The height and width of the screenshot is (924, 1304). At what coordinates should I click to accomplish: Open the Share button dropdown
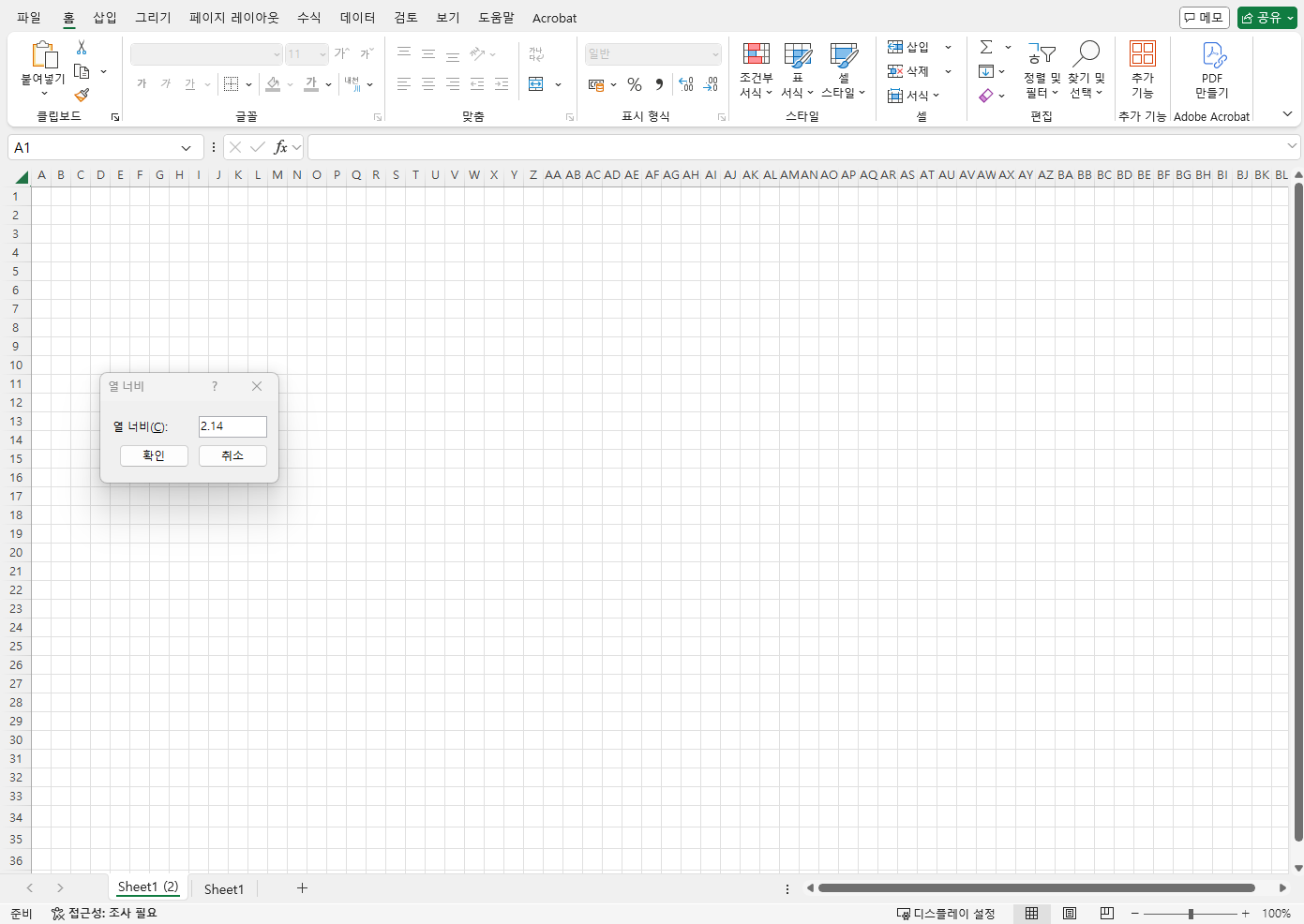pyautogui.click(x=1290, y=18)
